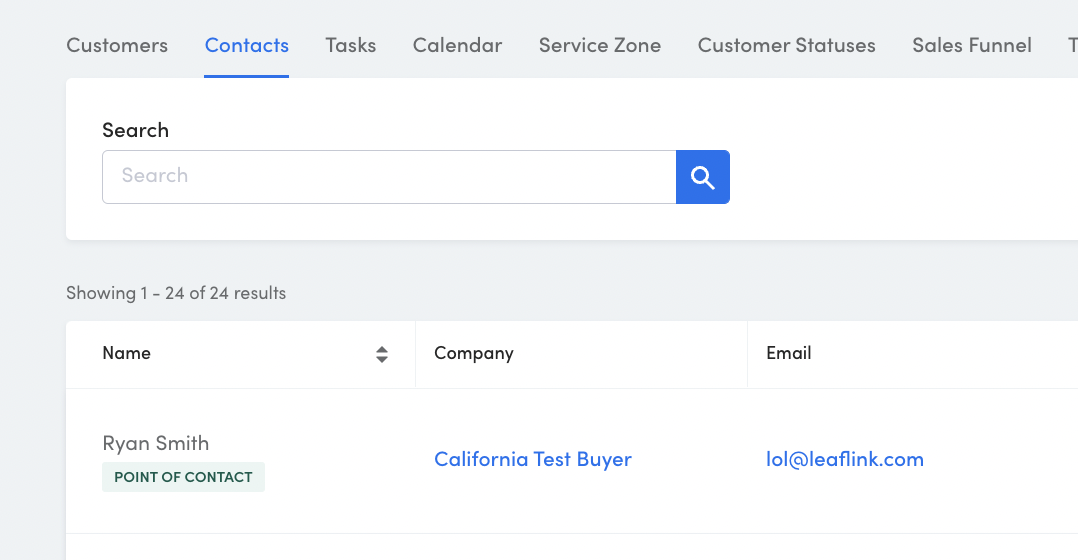
Task: Open the Customers tab
Action: 117,45
